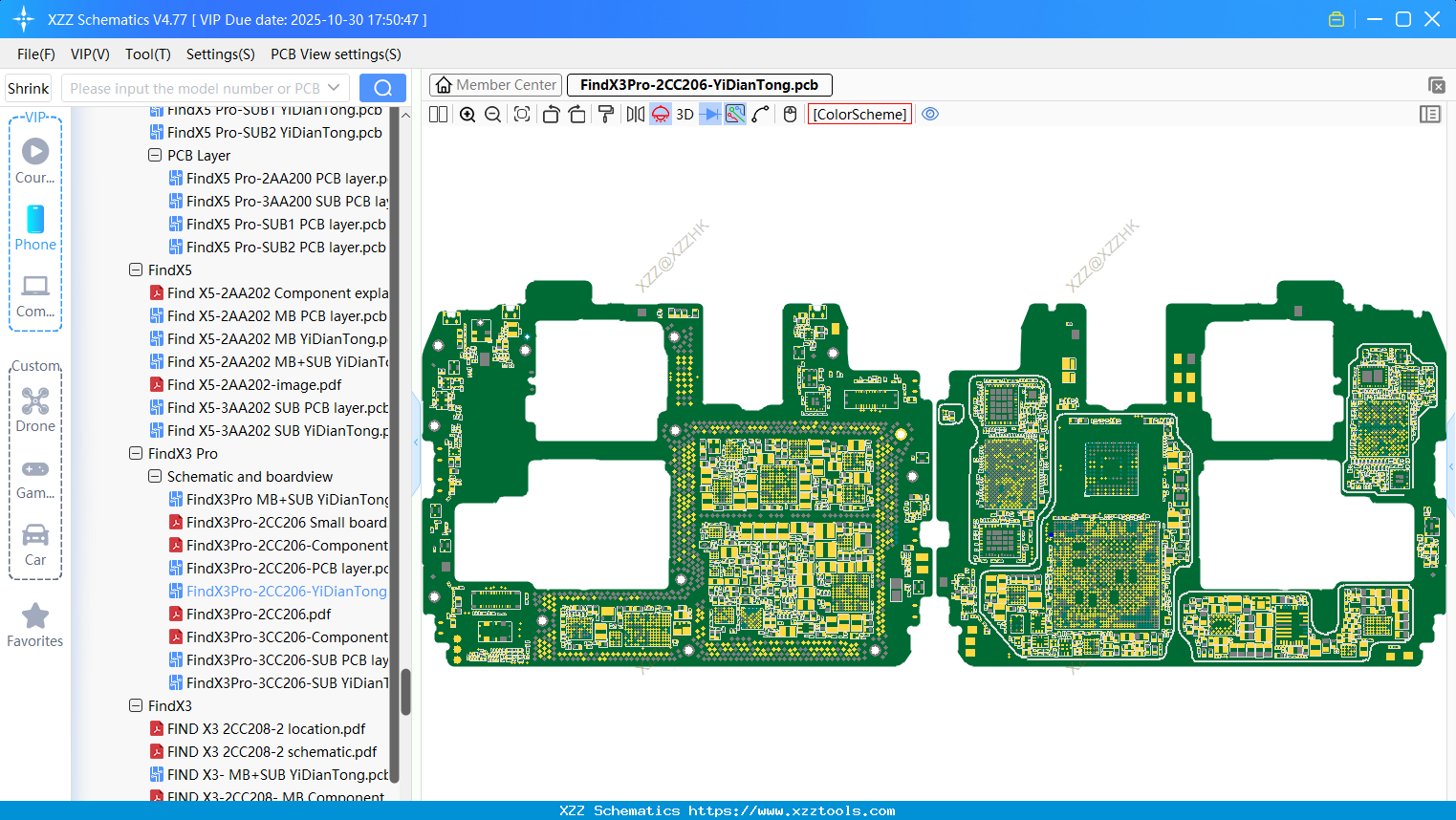Open FindX3Pro-2CC206.pdf in the file tree
Image resolution: width=1456 pixels, height=820 pixels.
(x=258, y=615)
